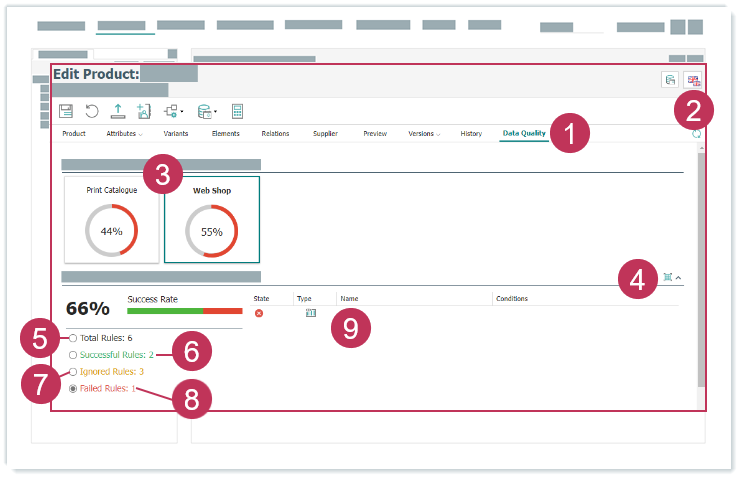This screenshot has width=741, height=479.
Task: Open the Versions tab dropdown
Action: [424, 133]
